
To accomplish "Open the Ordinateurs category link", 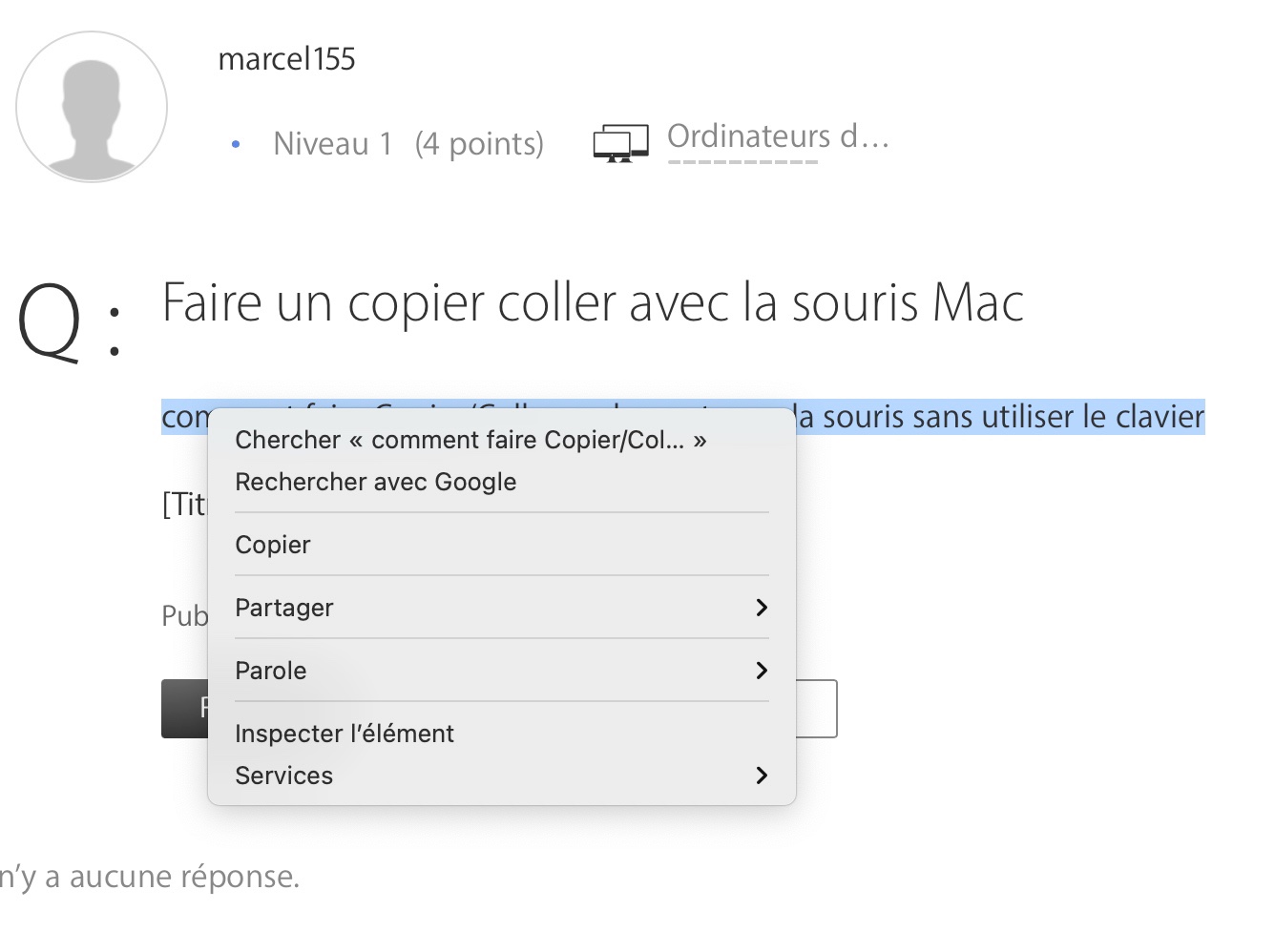I will coord(778,135).
